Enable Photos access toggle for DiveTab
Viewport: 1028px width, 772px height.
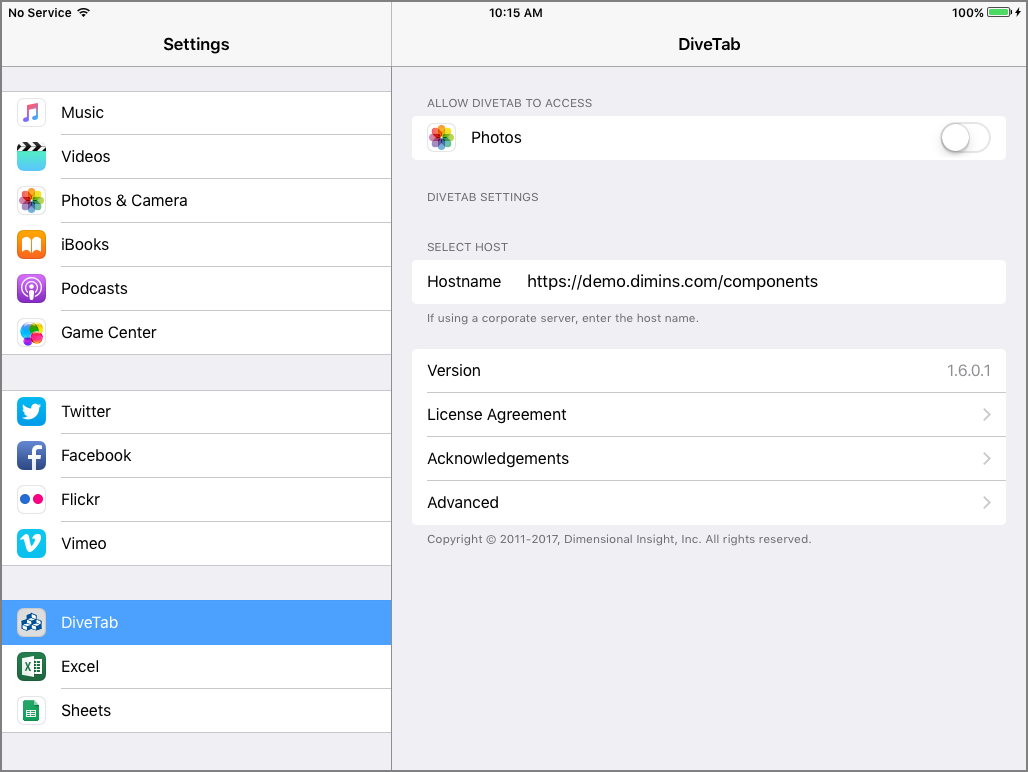point(965,138)
